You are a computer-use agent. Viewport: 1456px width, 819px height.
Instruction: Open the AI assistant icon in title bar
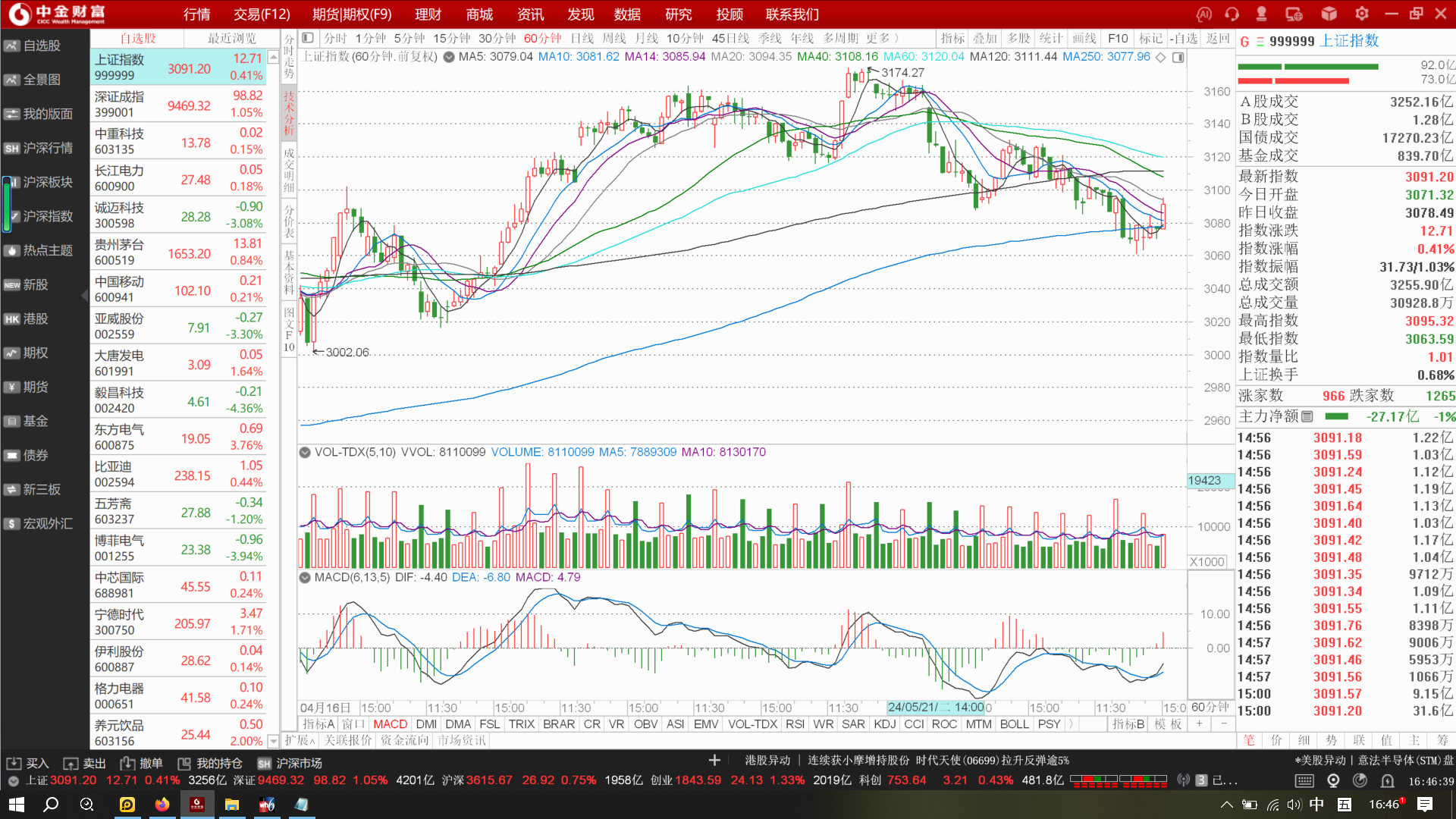(x=1203, y=14)
